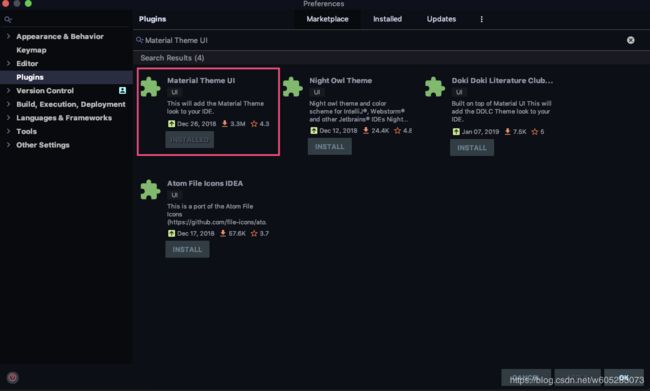Viewport: 650px width, 391px height.
Task: Open the Night Owl Theme plugin title
Action: click(x=340, y=80)
